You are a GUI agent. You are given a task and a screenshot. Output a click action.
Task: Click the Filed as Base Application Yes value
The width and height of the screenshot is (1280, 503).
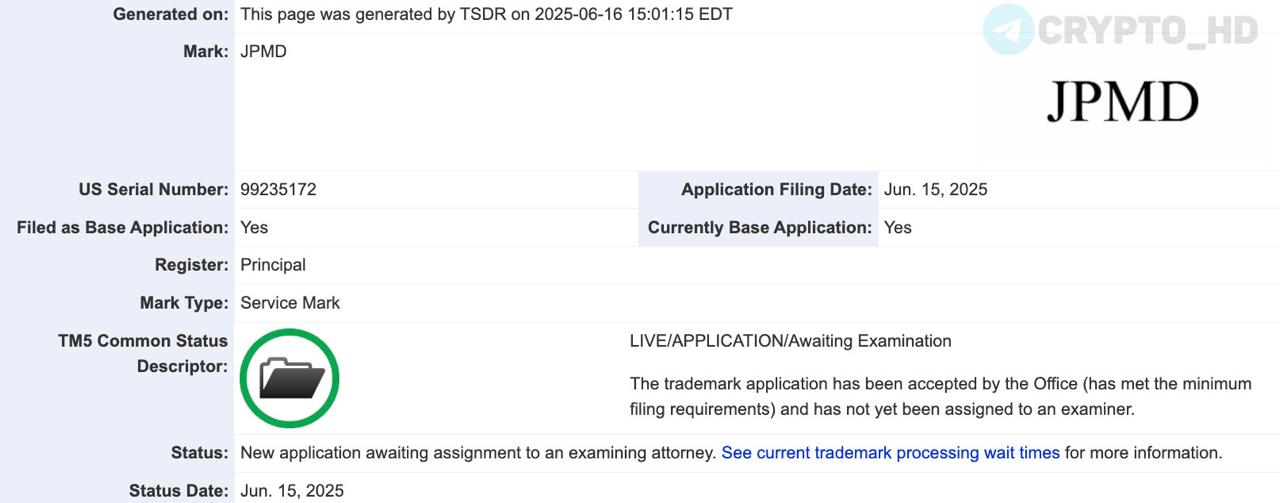(254, 228)
